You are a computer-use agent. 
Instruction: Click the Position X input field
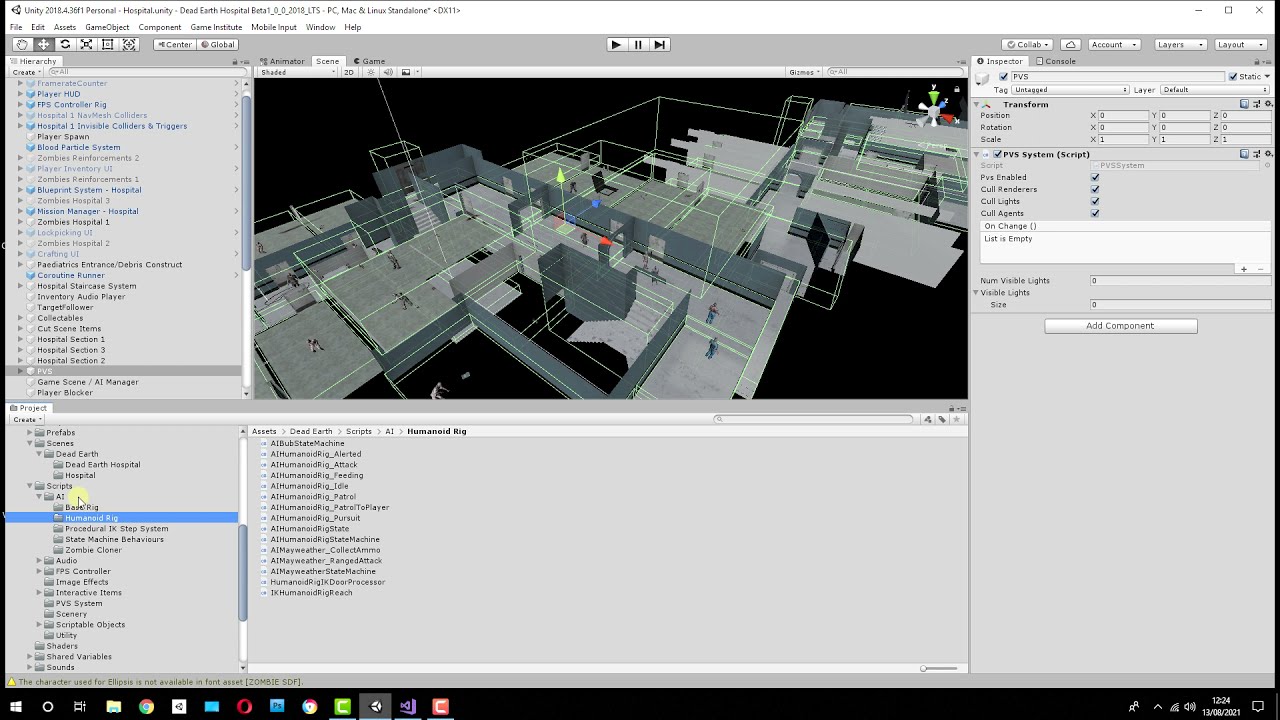1124,116
